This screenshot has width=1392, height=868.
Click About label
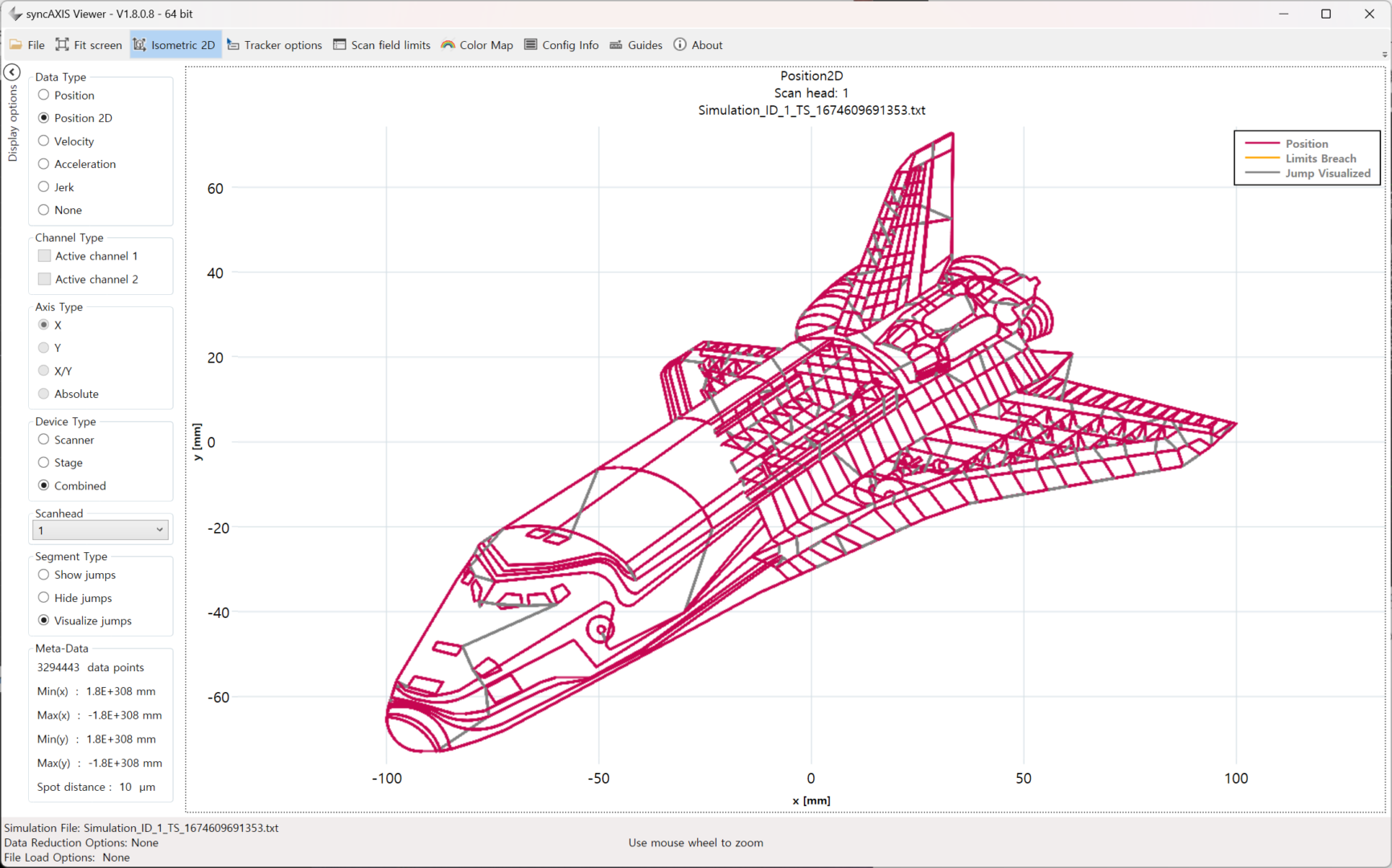coord(707,45)
